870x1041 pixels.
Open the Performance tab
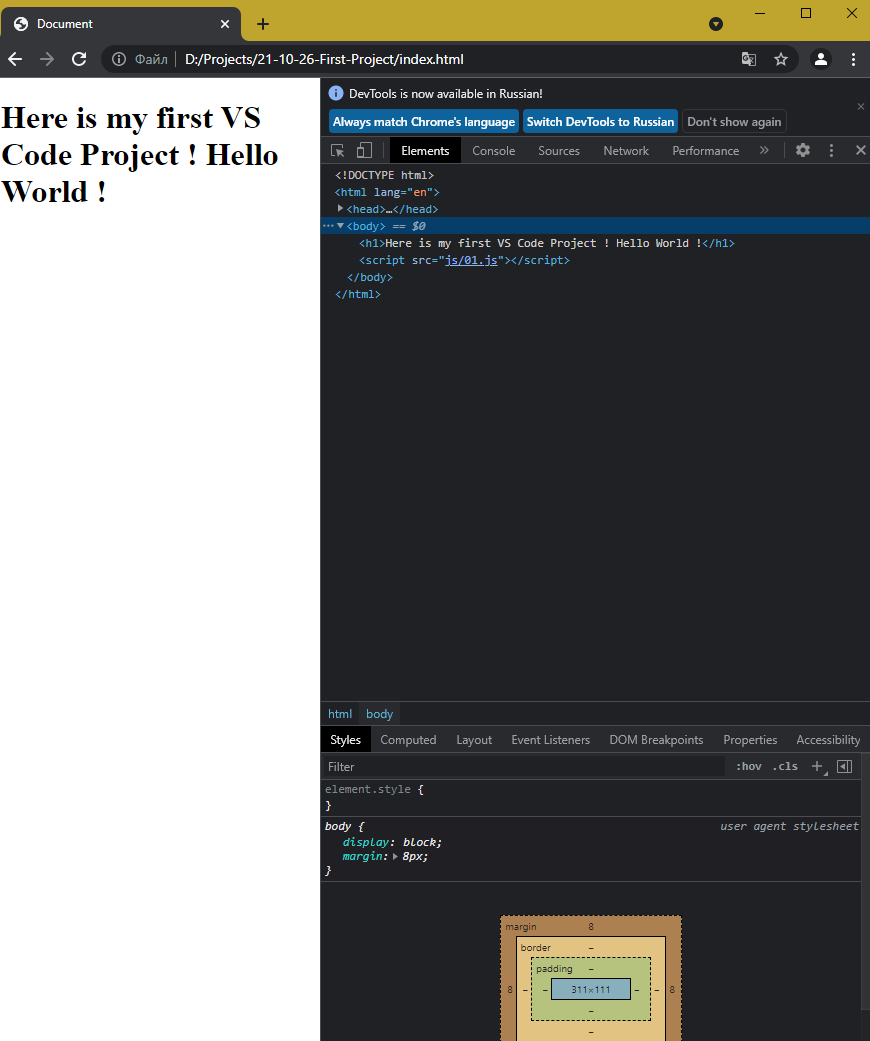(x=705, y=151)
